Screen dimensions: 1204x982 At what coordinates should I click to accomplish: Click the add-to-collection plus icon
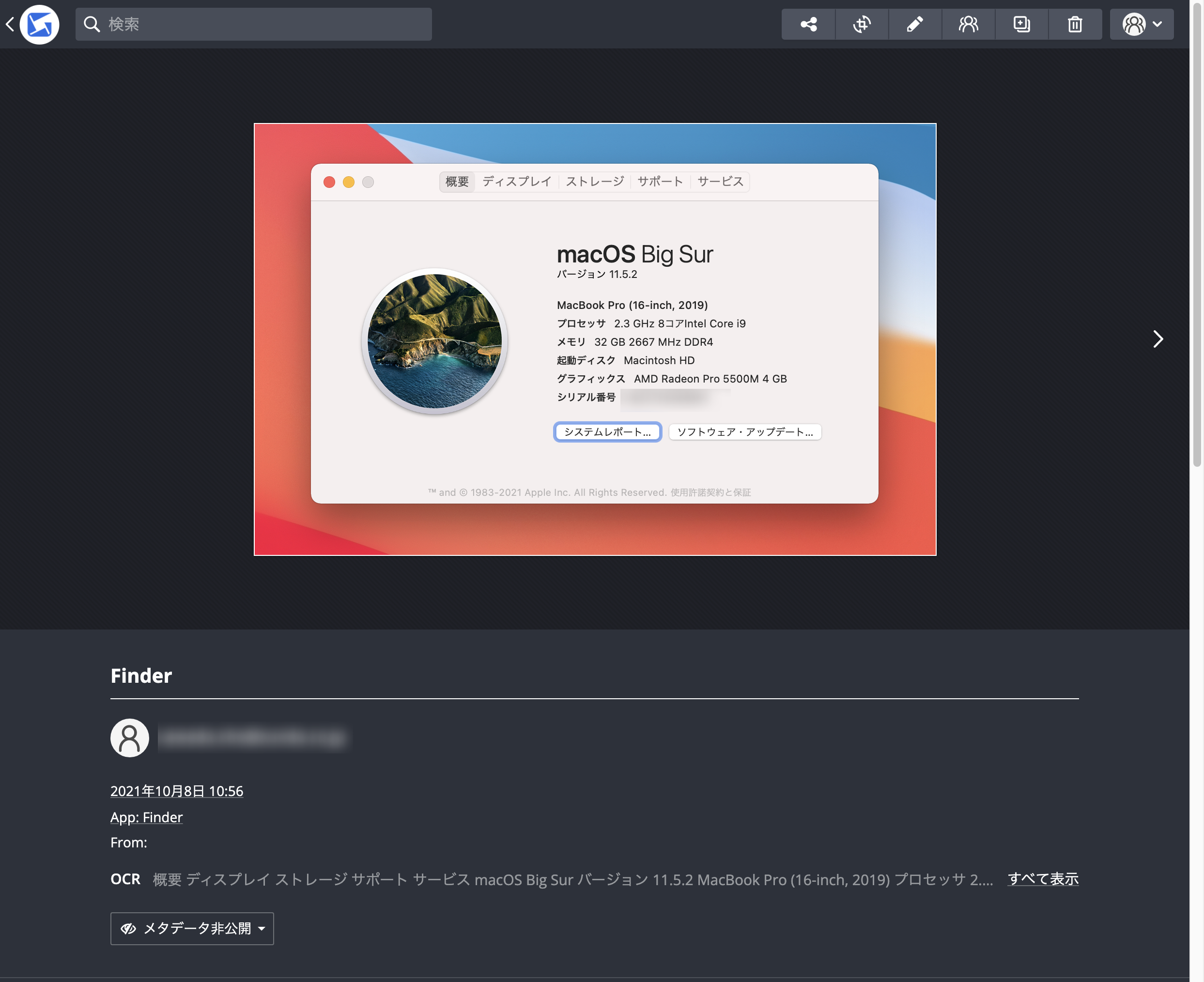(x=1021, y=24)
